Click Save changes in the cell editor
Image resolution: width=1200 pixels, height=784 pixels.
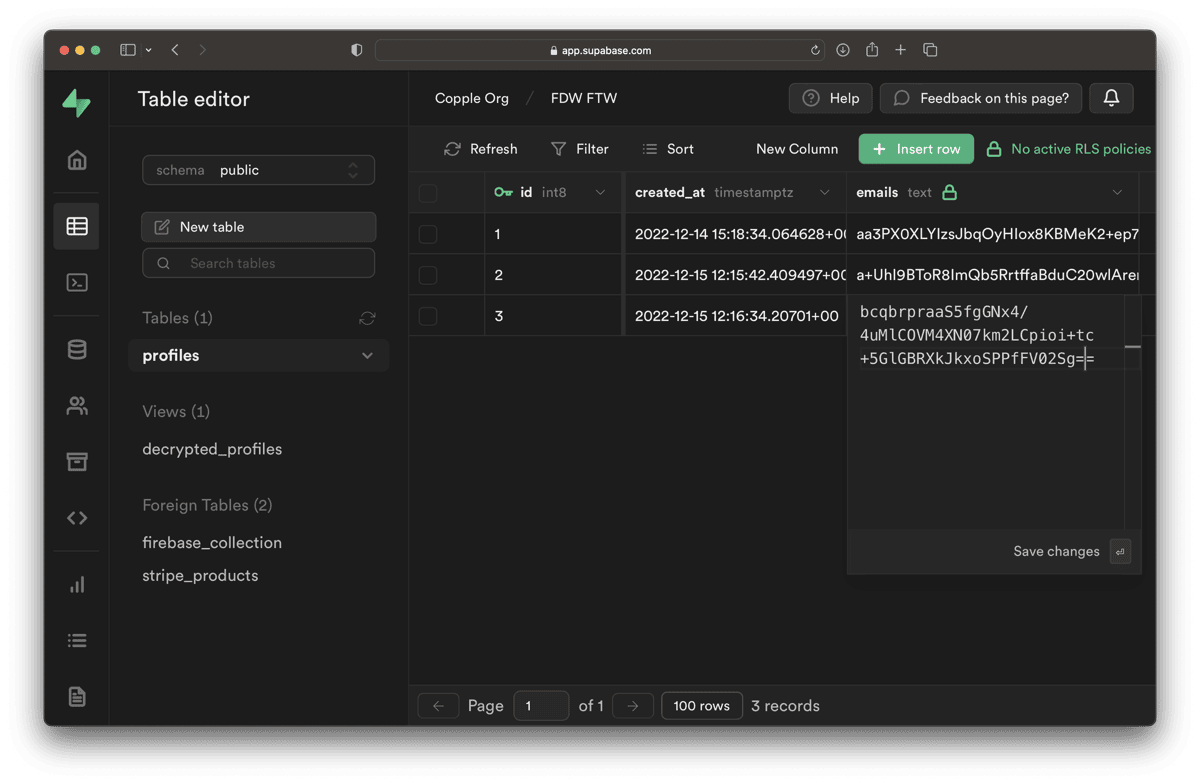1056,551
